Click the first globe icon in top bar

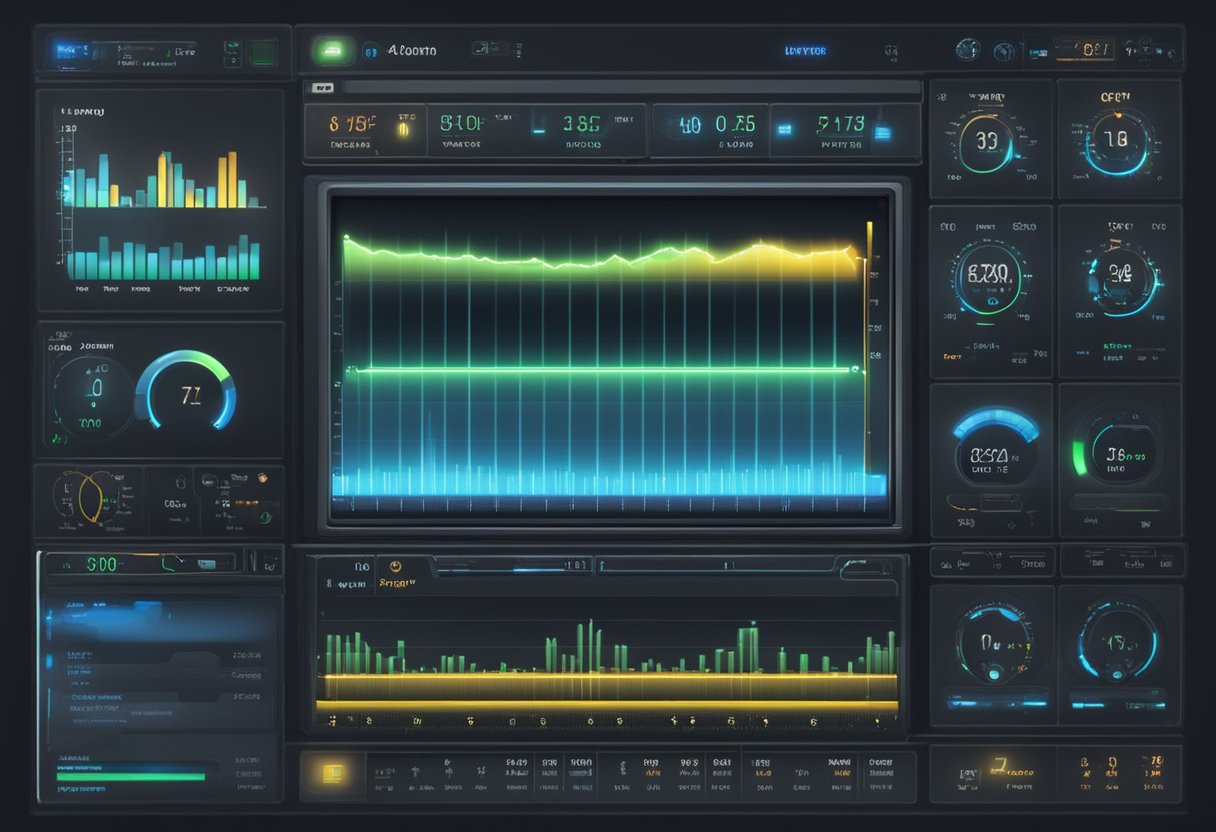tap(966, 49)
